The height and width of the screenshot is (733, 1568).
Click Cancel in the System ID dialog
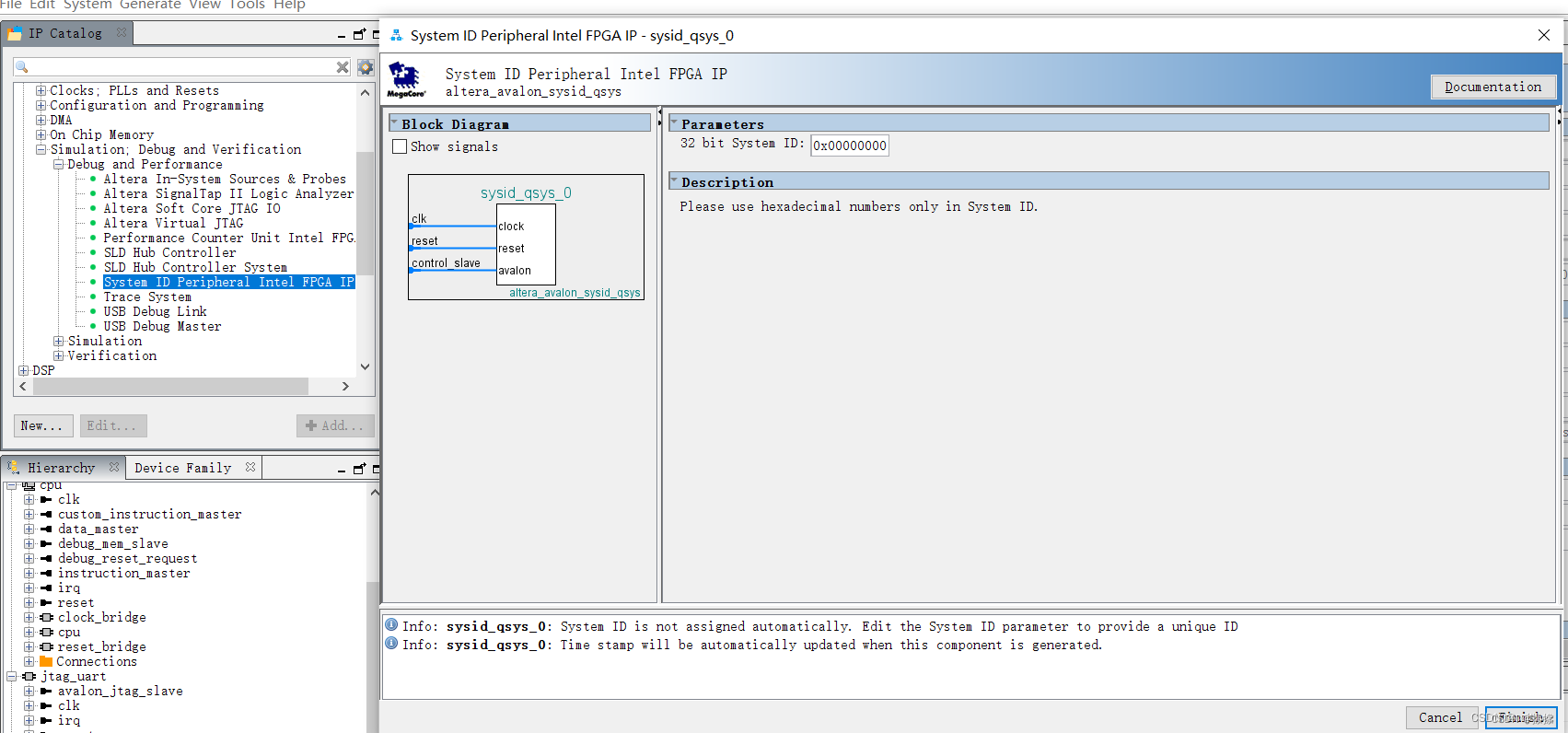coord(1440,717)
